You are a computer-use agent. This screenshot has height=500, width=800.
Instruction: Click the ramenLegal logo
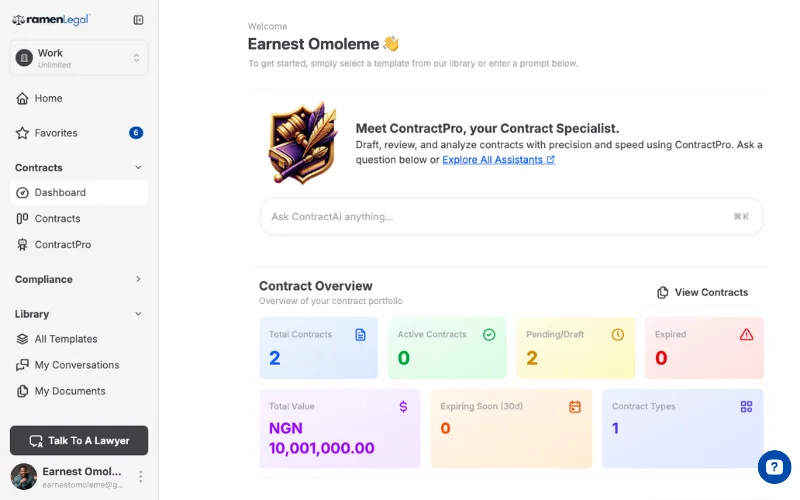coord(51,20)
